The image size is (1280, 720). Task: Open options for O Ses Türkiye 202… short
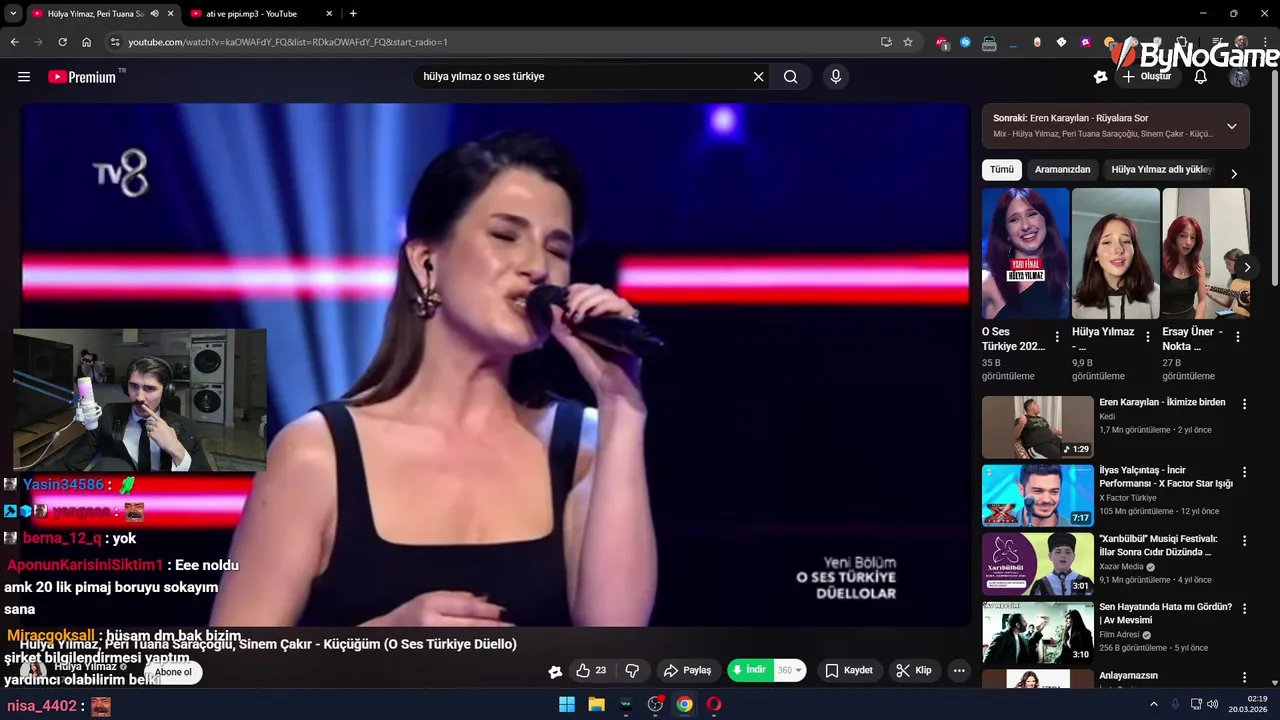[x=1057, y=337]
